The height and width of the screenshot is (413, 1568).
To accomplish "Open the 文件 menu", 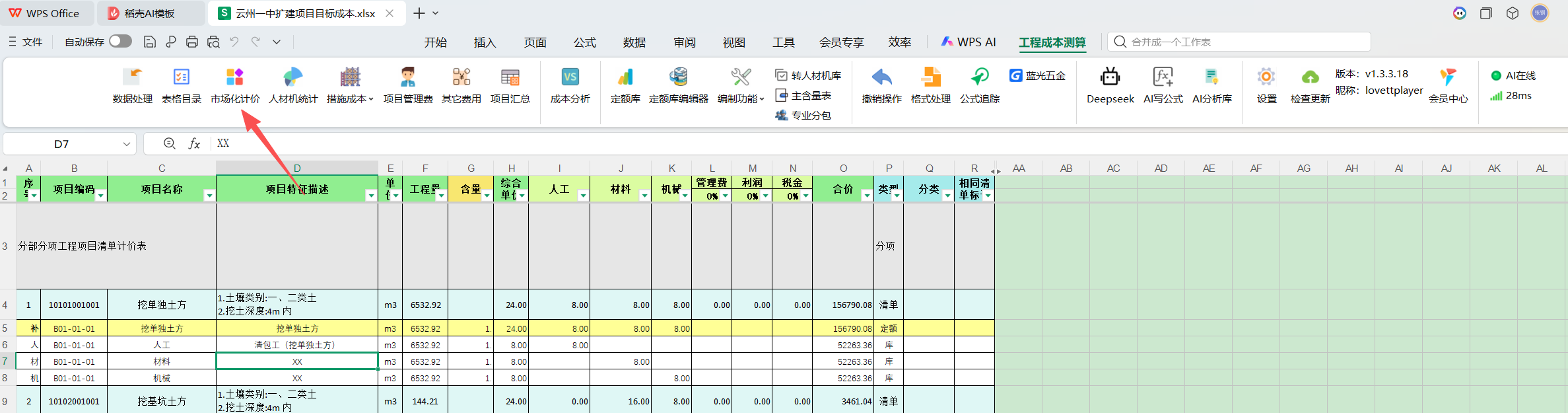I will [x=26, y=42].
